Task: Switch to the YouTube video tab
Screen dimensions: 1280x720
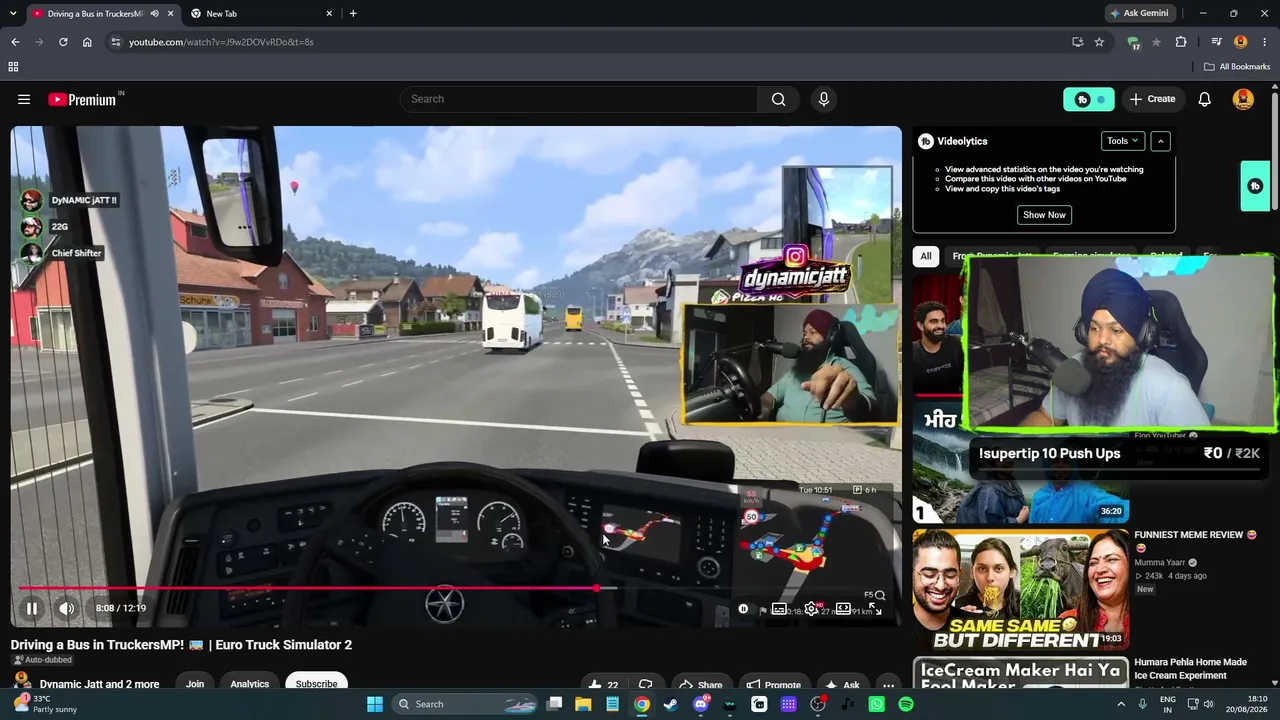Action: coord(95,14)
